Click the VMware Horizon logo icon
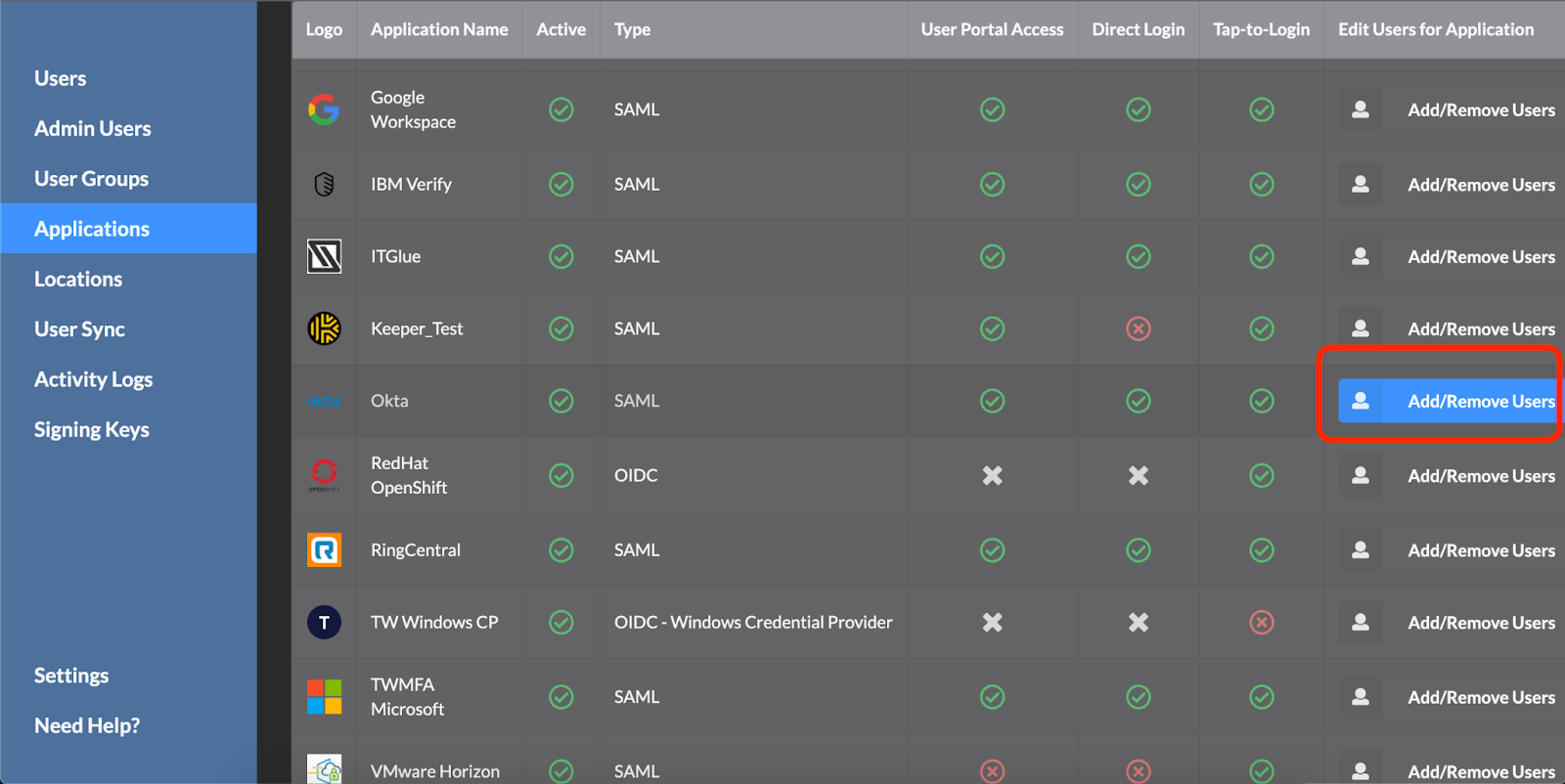1565x784 pixels. (x=324, y=769)
